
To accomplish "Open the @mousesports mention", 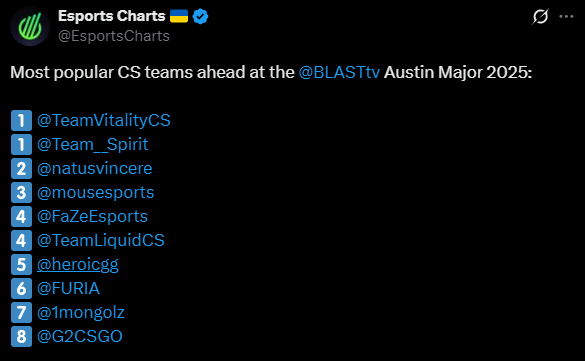I will [96, 193].
